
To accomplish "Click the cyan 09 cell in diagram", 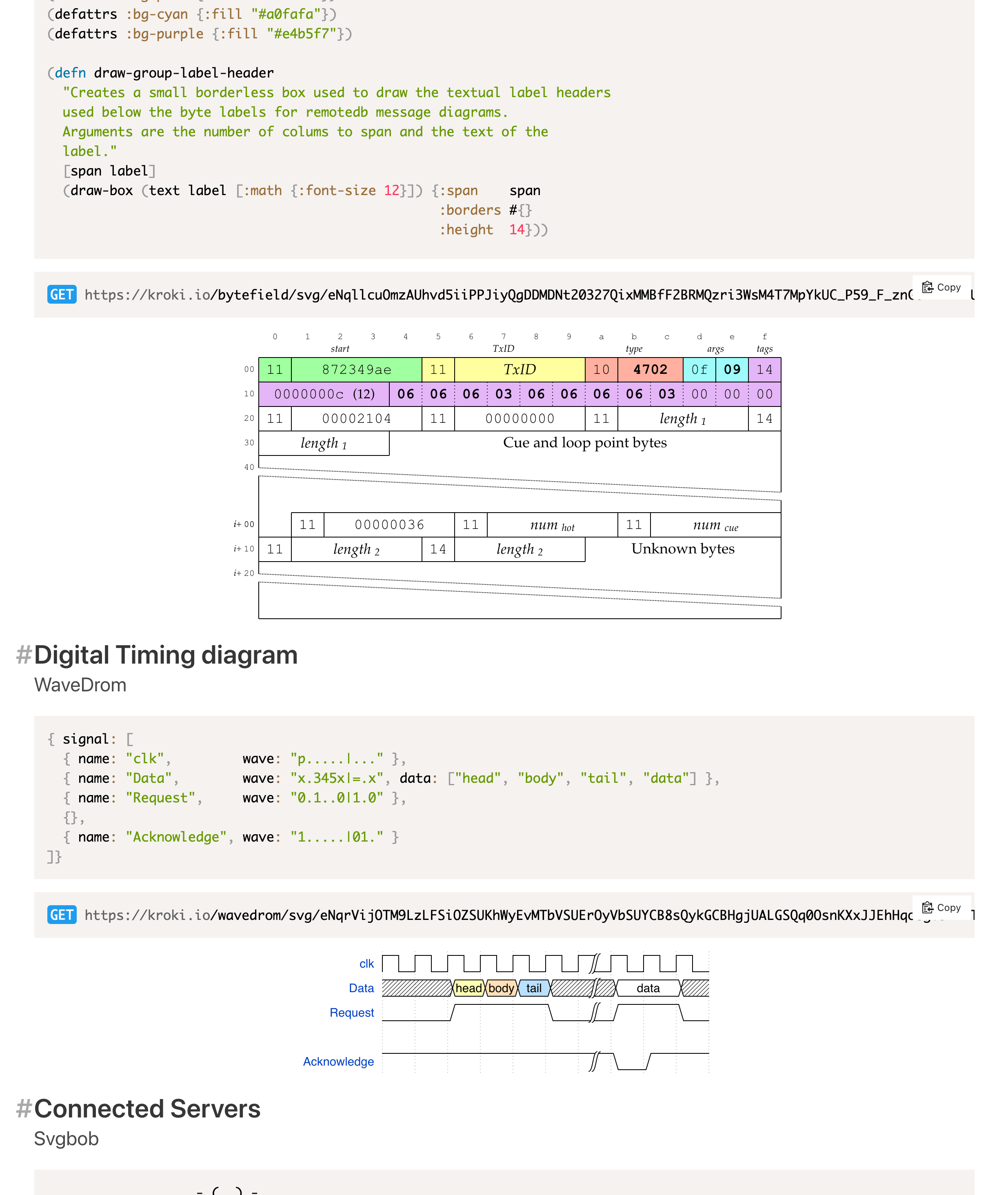I will pyautogui.click(x=732, y=370).
